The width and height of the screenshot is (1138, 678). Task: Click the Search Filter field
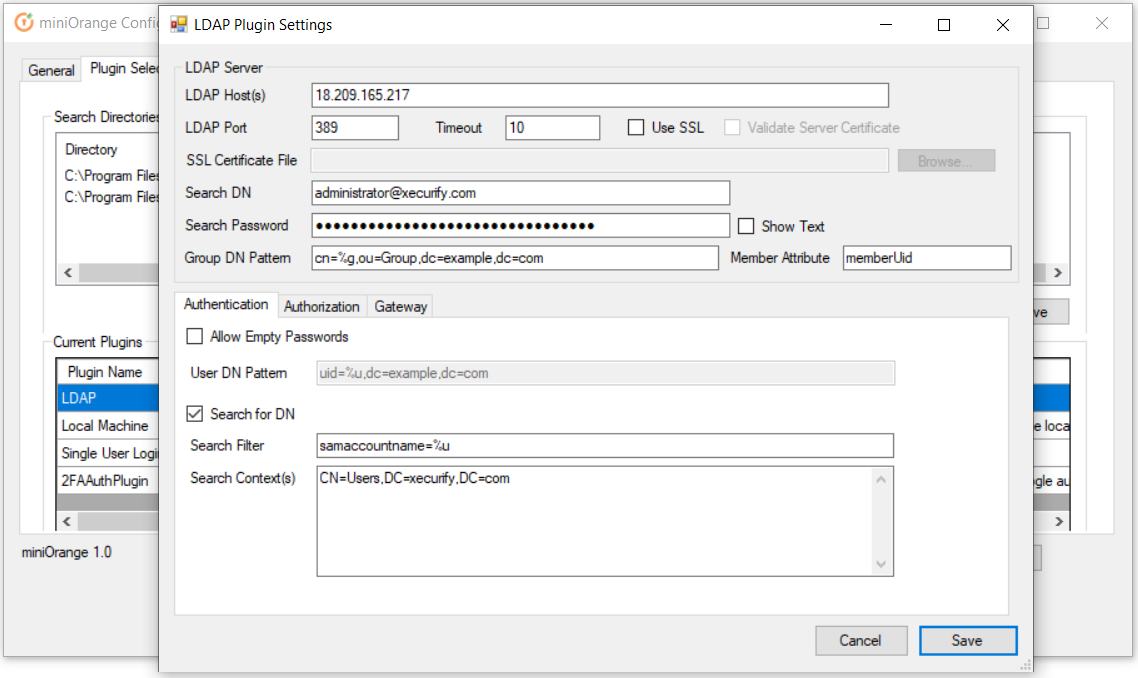(x=605, y=446)
